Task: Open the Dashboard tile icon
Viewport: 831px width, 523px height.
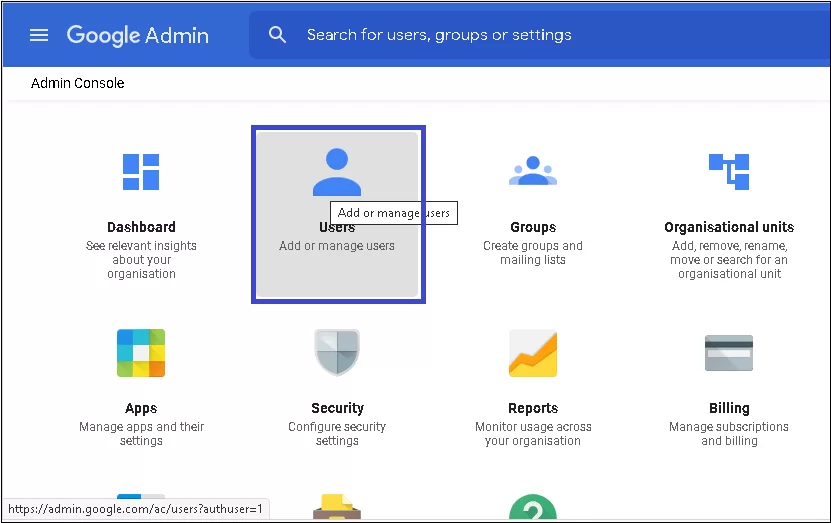Action: [x=141, y=172]
